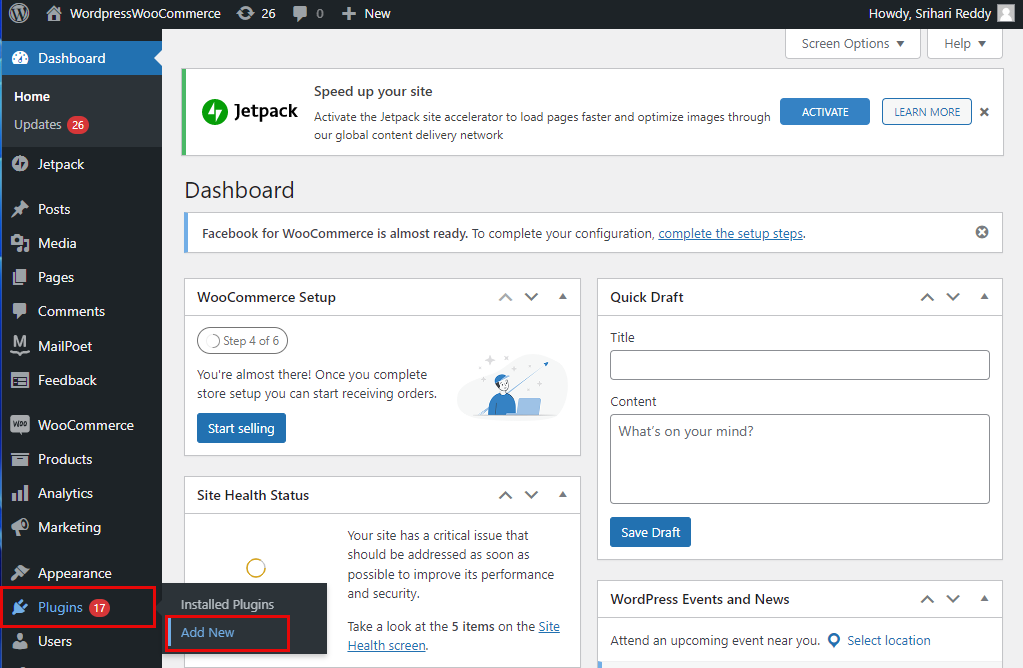Viewport: 1023px width, 668px height.
Task: Dismiss the Facebook for WooCommerce notice
Action: (x=982, y=232)
